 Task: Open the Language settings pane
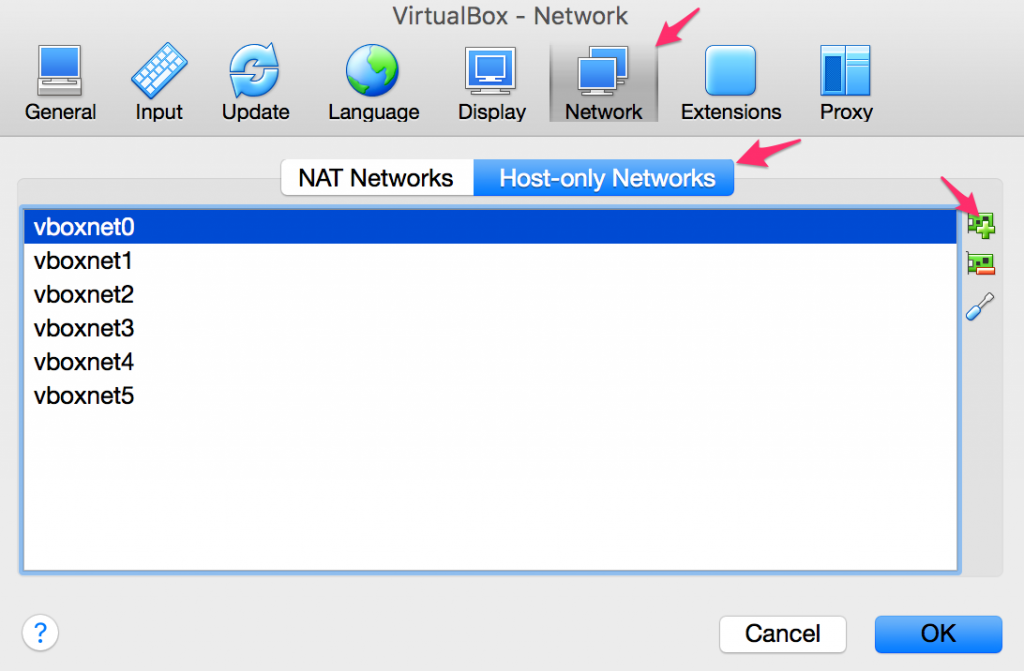point(372,80)
